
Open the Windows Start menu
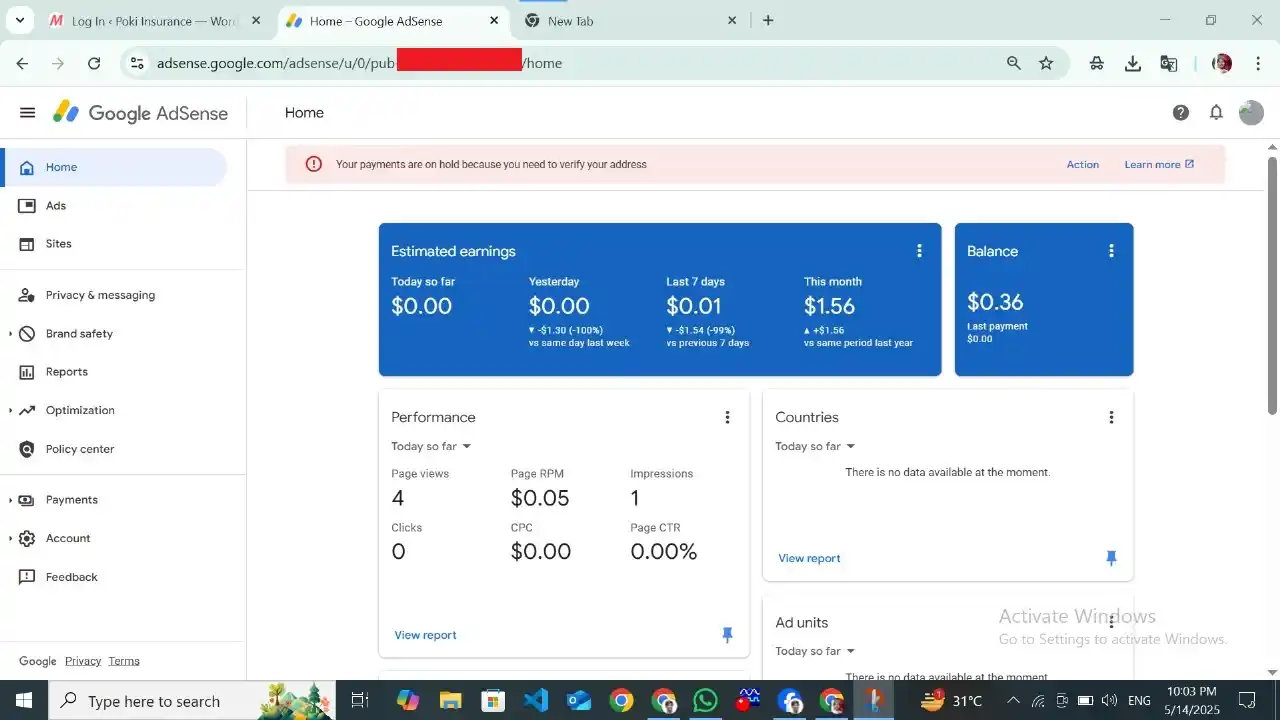click(x=24, y=701)
